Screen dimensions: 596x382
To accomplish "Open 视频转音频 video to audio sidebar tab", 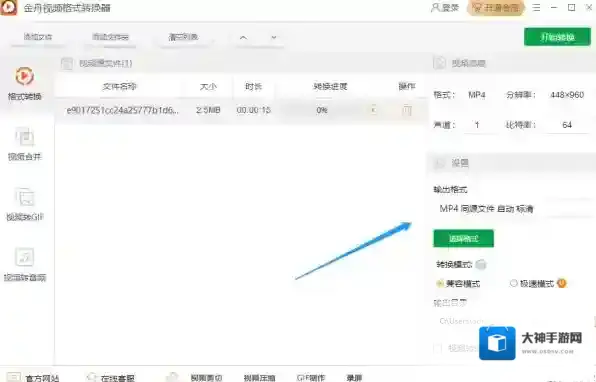I will (25, 265).
